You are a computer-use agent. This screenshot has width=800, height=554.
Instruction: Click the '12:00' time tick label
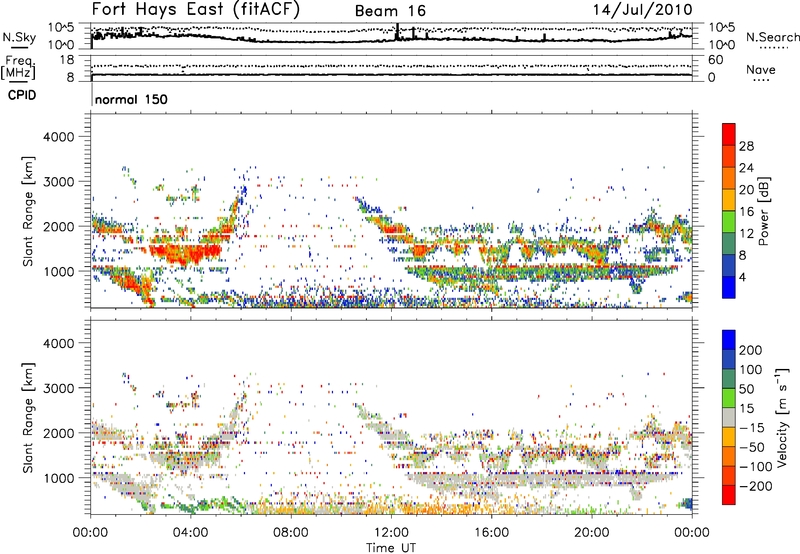(391, 533)
